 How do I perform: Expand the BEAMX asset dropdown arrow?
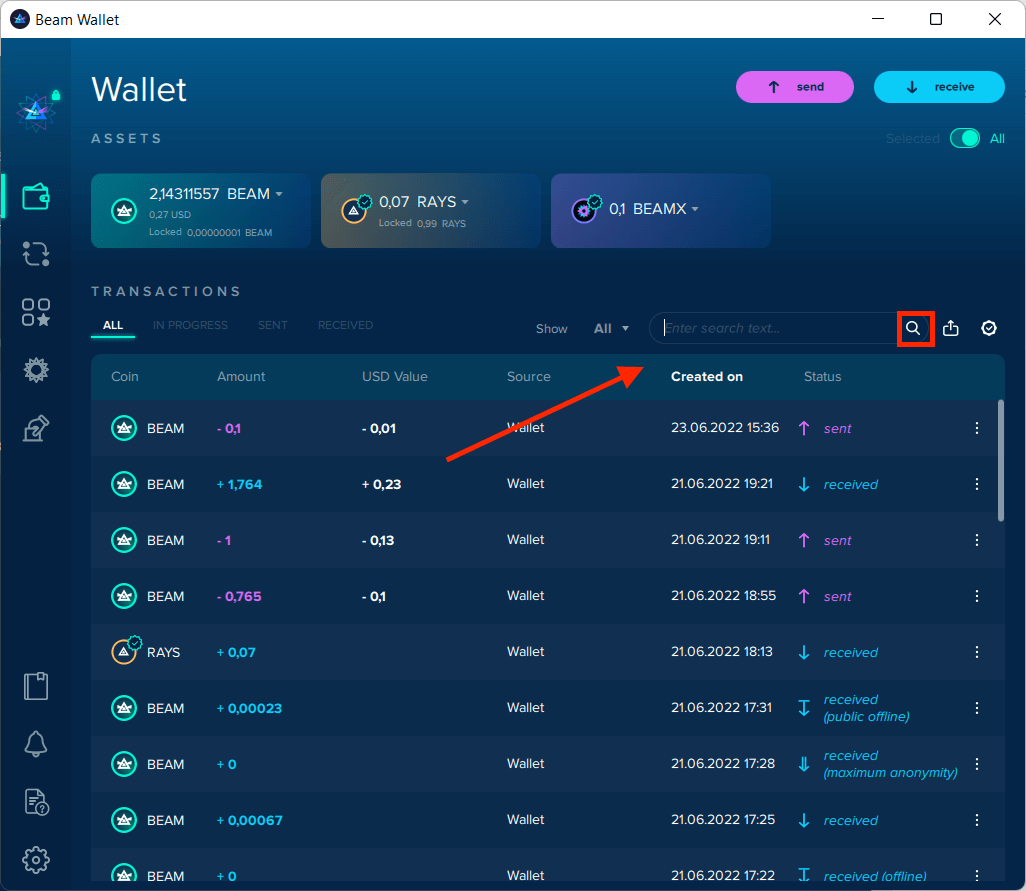[x=694, y=209]
